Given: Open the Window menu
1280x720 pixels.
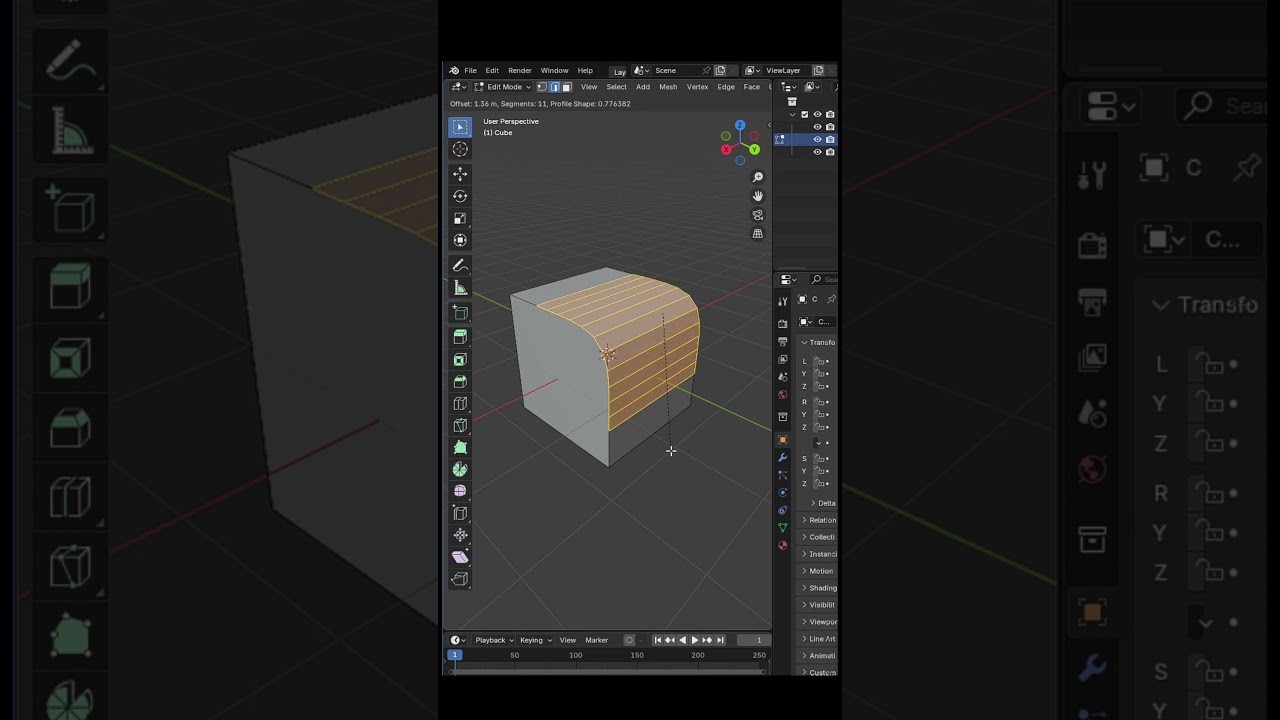Looking at the screenshot, I should click(554, 71).
